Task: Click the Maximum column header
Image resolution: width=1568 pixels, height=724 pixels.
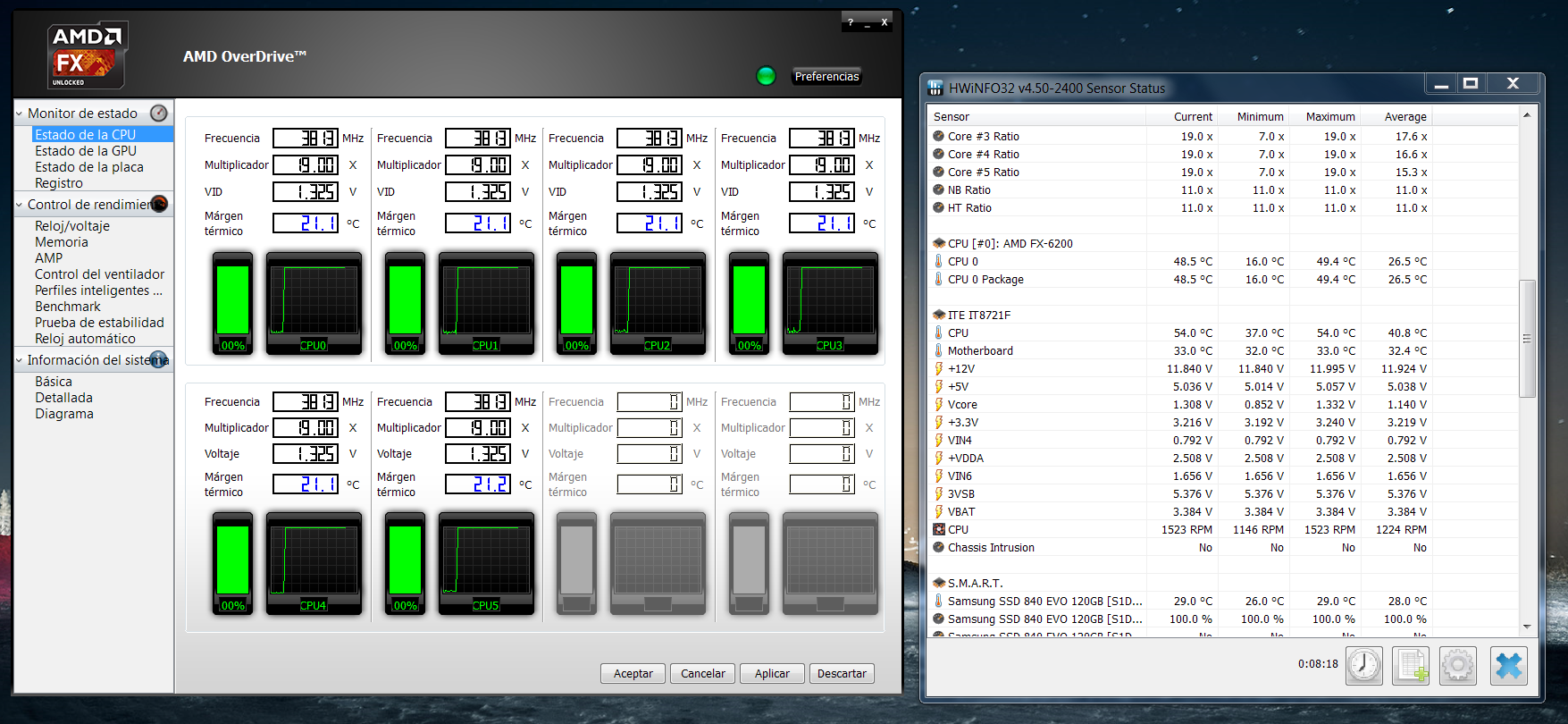Action: (x=1324, y=116)
